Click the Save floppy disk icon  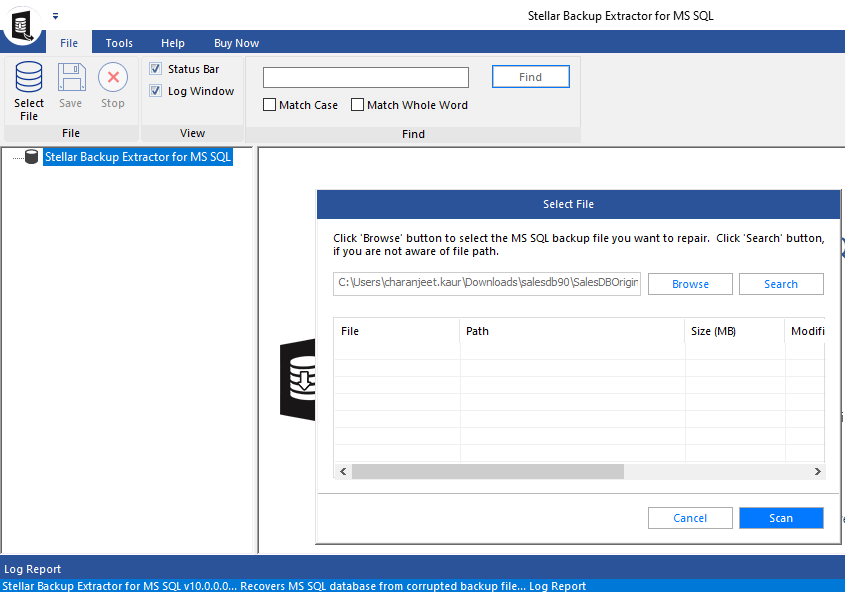pyautogui.click(x=71, y=77)
